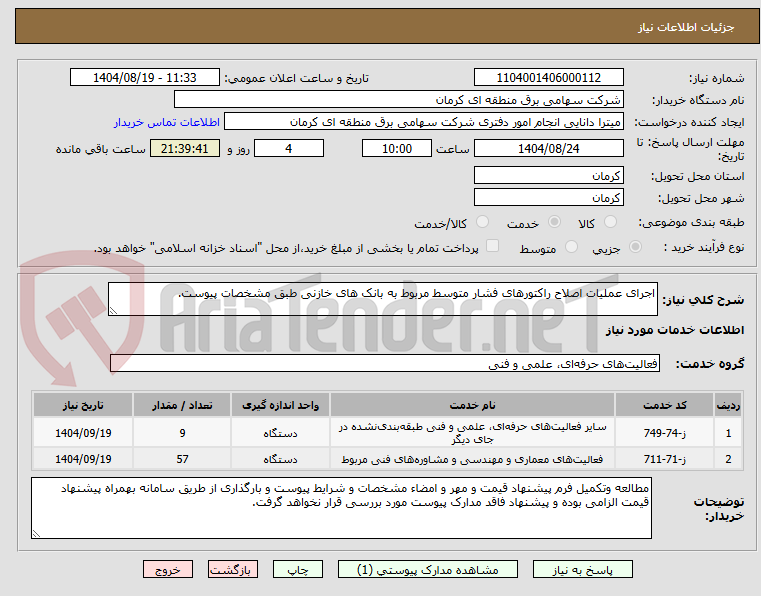This screenshot has height=596, width=761.
Task: Click row 1 date 1404/09/19
Action: 83,432
